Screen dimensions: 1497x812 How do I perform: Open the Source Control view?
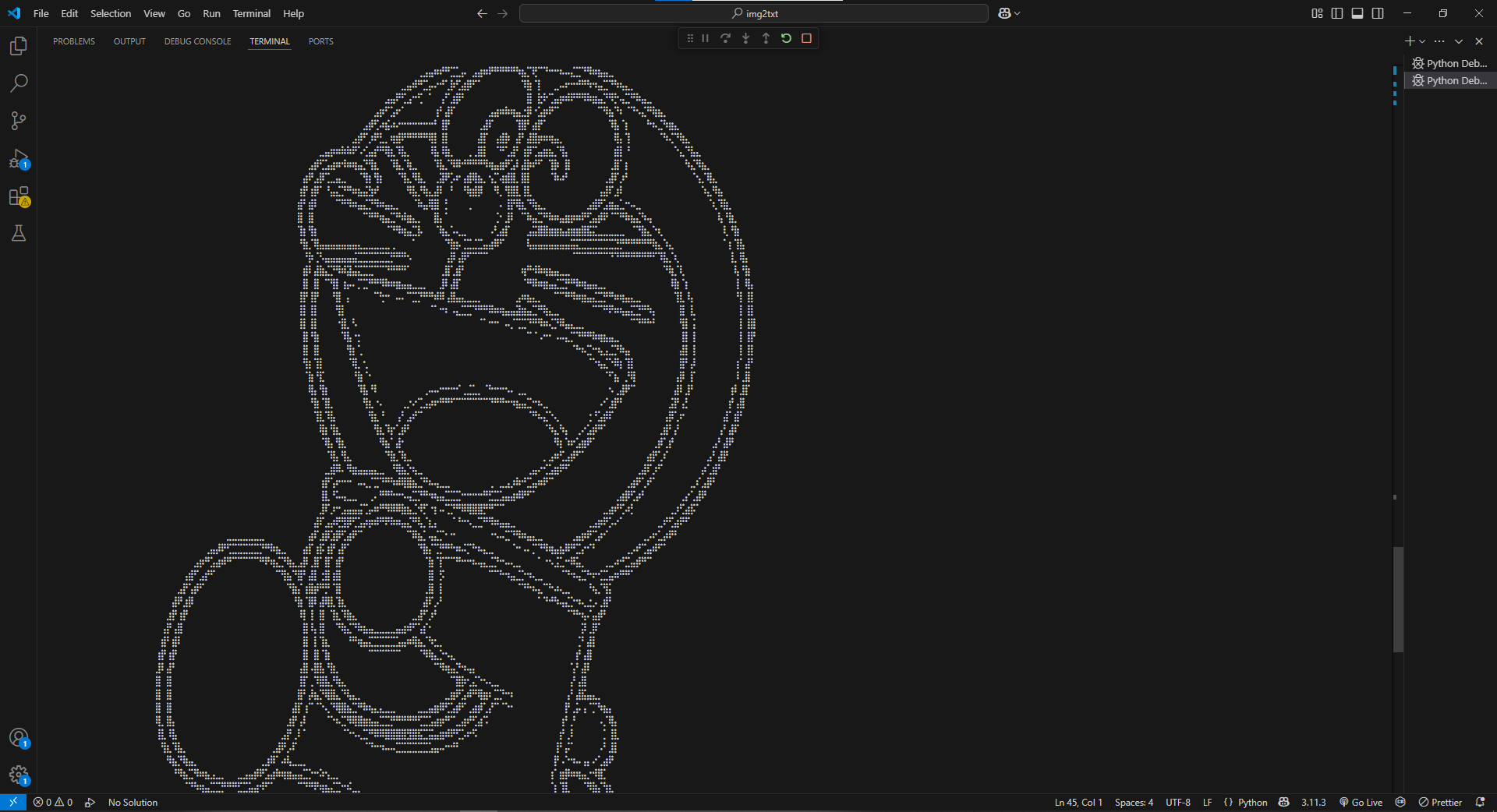pyautogui.click(x=19, y=121)
